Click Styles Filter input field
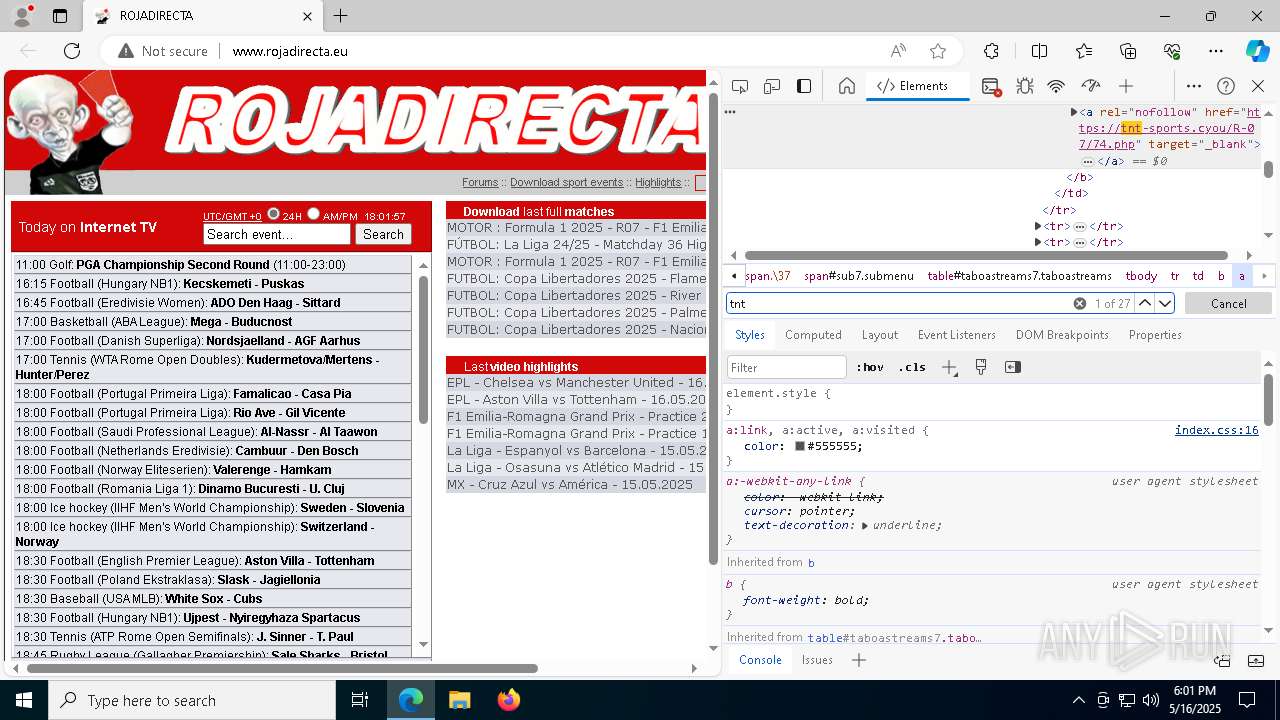The image size is (1280, 720). pos(787,367)
